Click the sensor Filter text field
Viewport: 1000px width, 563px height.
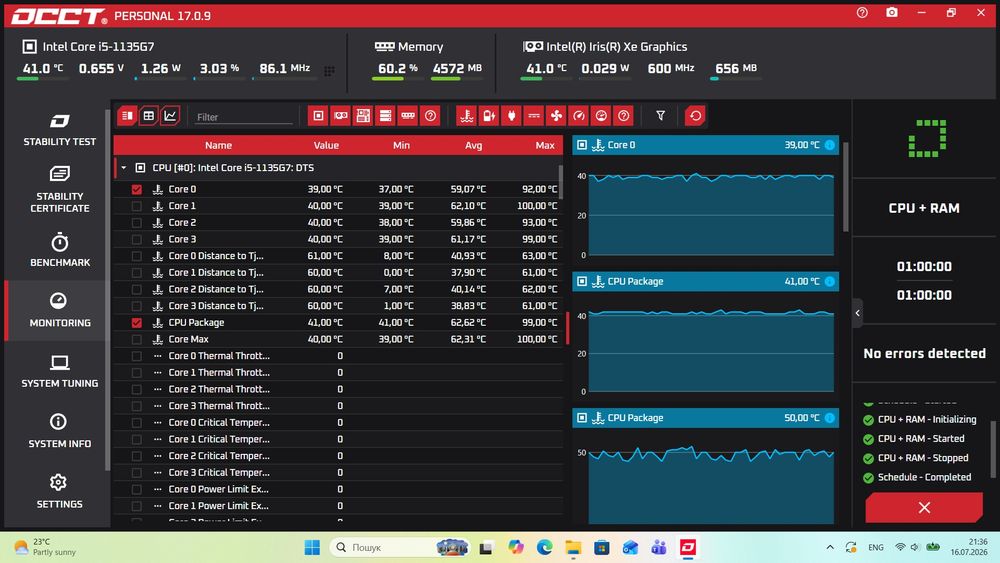tap(244, 117)
